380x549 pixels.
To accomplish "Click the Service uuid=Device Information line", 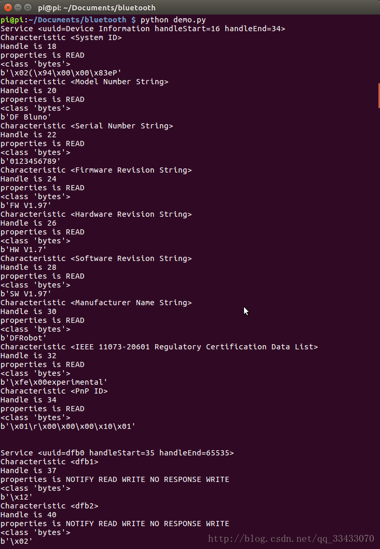I will click(143, 29).
